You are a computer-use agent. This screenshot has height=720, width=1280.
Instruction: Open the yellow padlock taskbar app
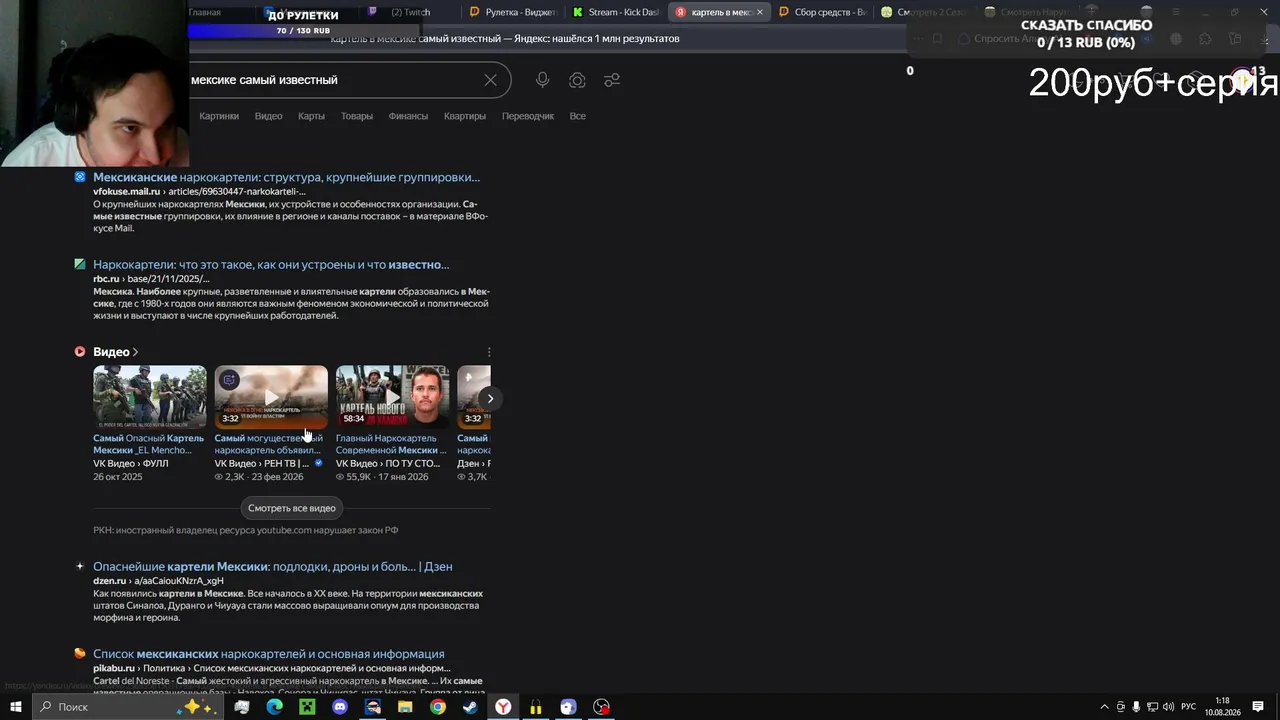[x=536, y=707]
